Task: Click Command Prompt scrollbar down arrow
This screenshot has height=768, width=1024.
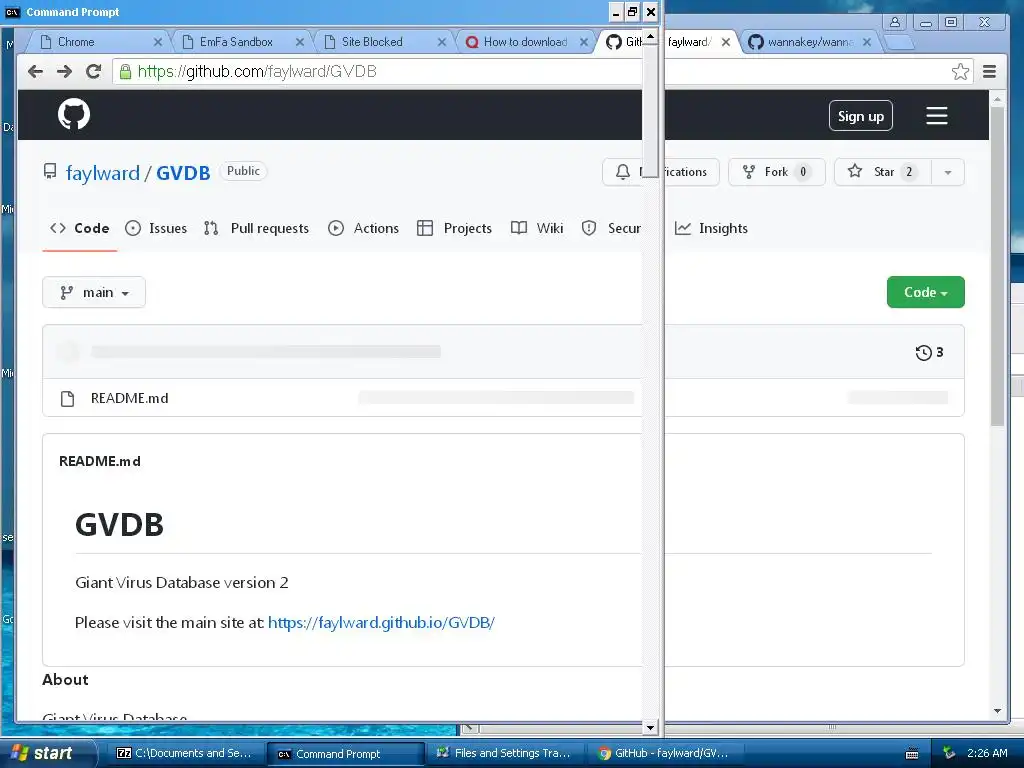Action: coord(650,727)
